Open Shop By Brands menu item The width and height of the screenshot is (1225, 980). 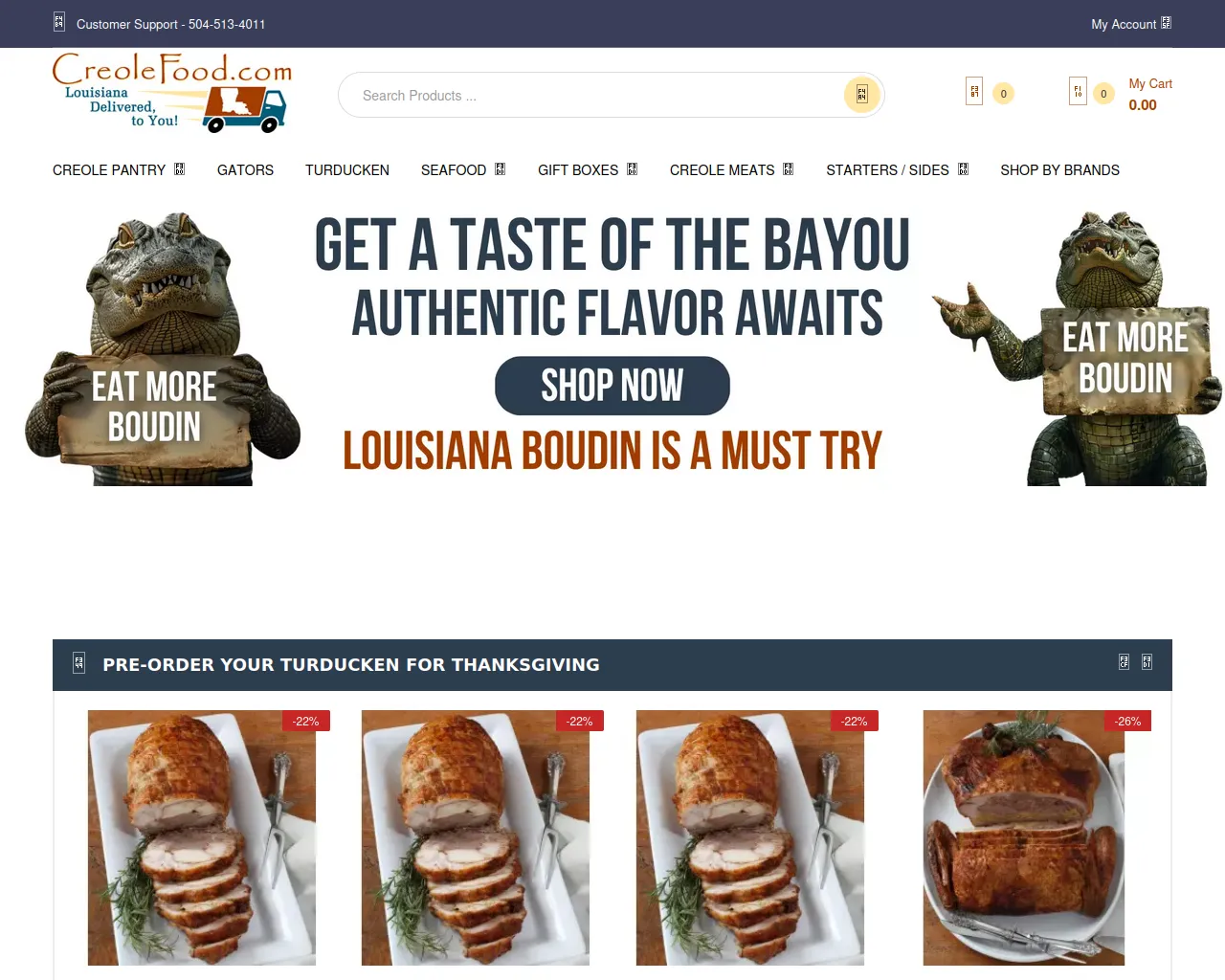1059,170
